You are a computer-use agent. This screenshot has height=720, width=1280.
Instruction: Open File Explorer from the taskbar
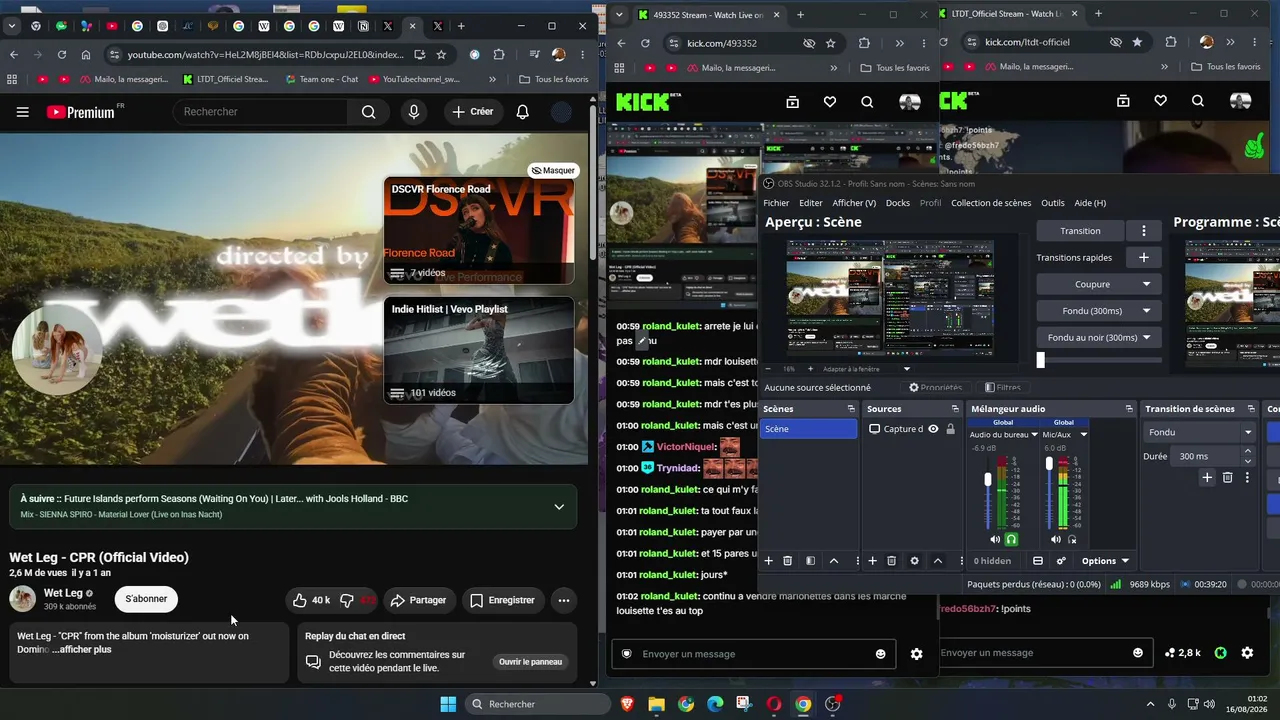pyautogui.click(x=657, y=704)
